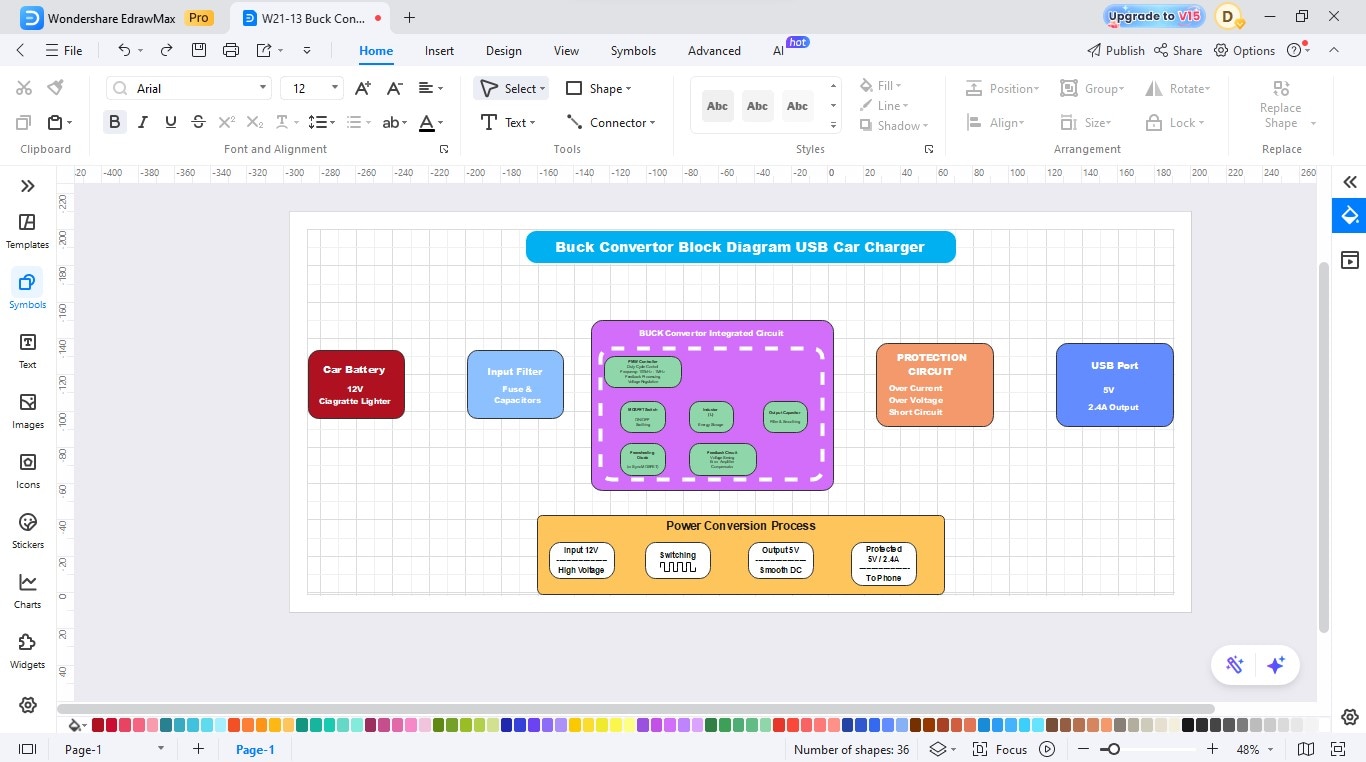Switch to the Insert ribbon tab
This screenshot has height=762, width=1366.
439,51
